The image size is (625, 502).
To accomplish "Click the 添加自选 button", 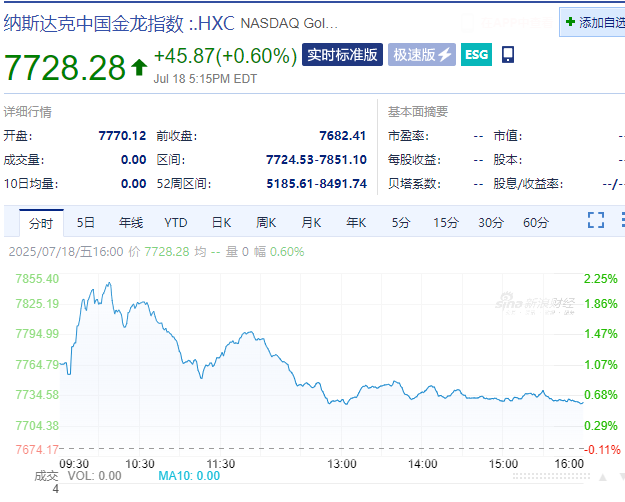I will tap(592, 22).
